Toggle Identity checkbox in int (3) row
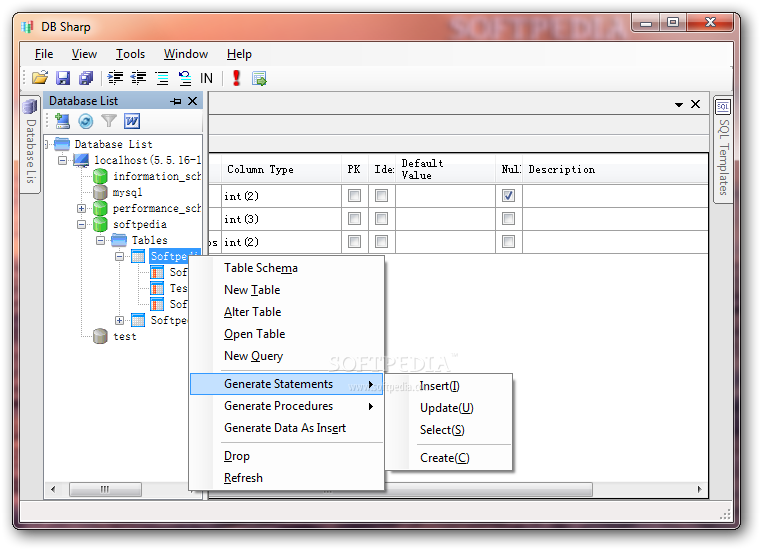 click(x=381, y=218)
